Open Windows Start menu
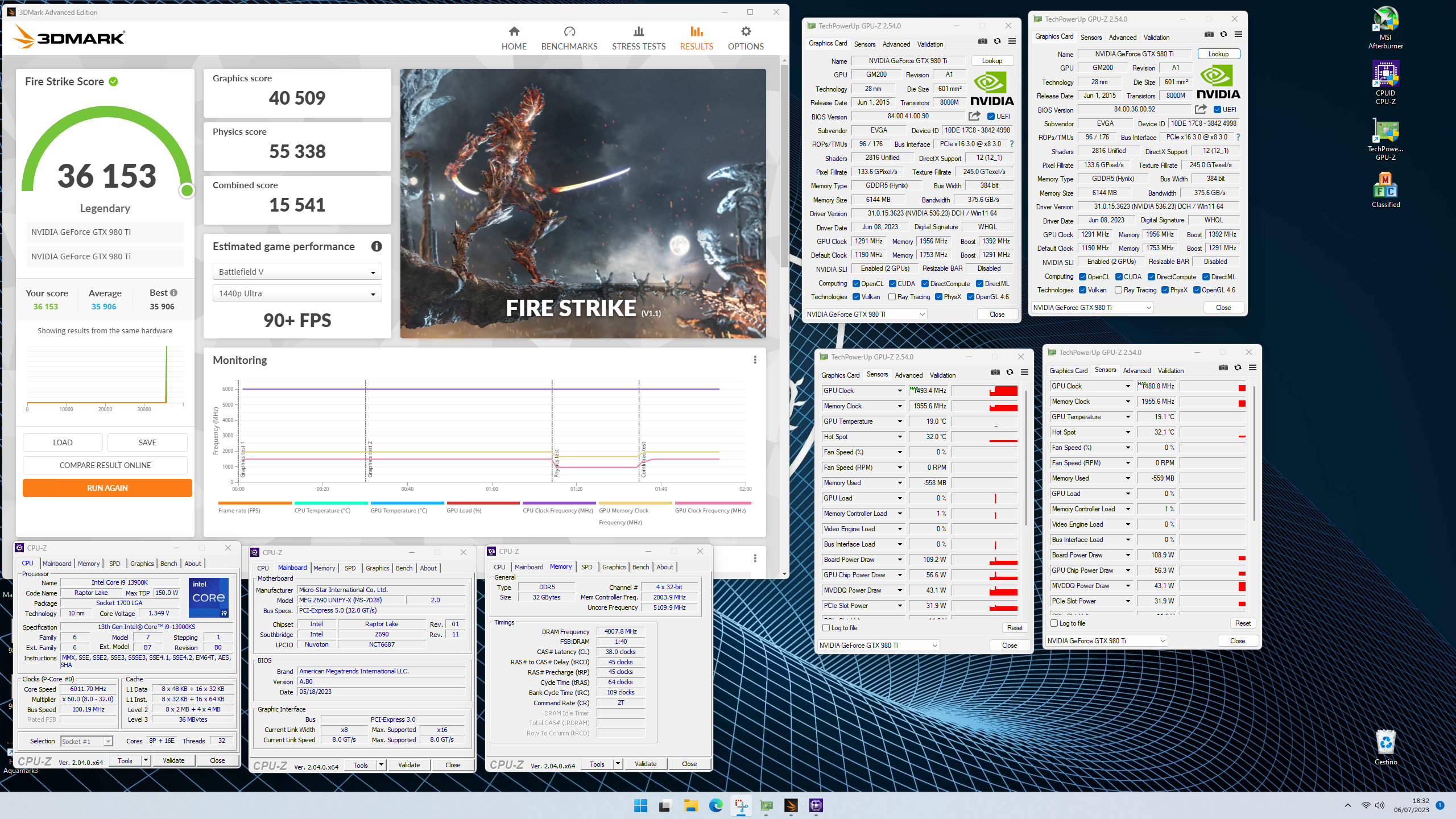Viewport: 1456px width, 819px height. (x=640, y=805)
